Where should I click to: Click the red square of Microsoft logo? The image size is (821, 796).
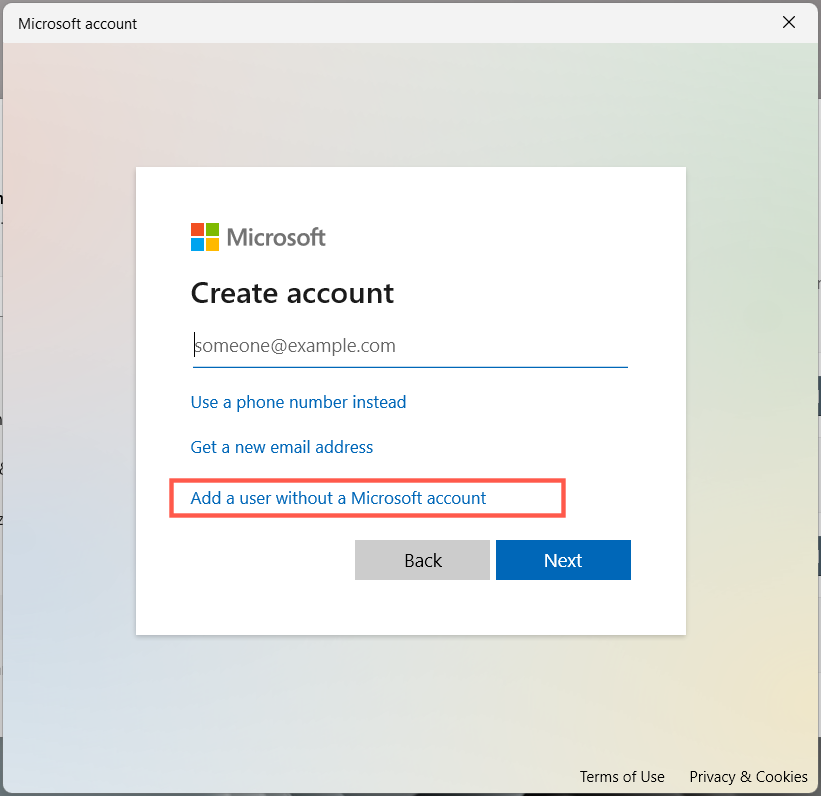tap(197, 230)
